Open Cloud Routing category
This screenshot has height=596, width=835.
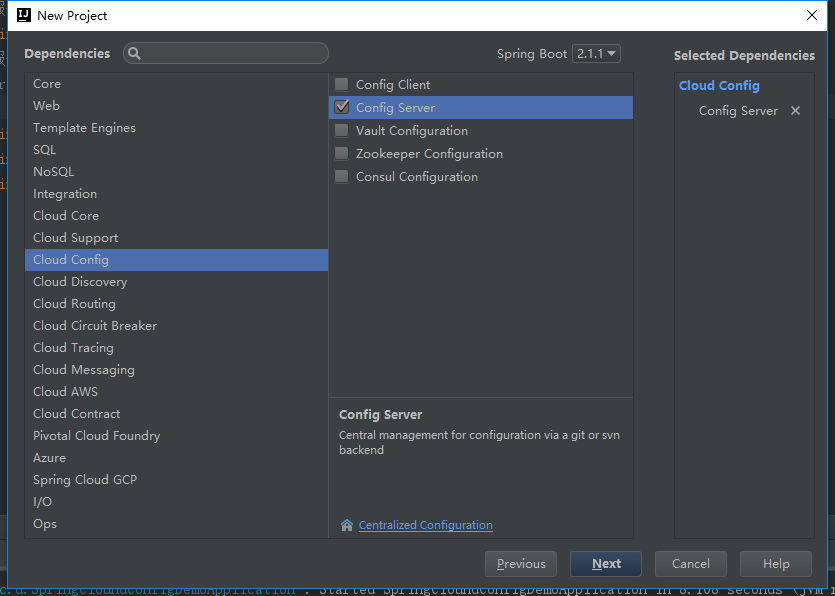[176, 304]
